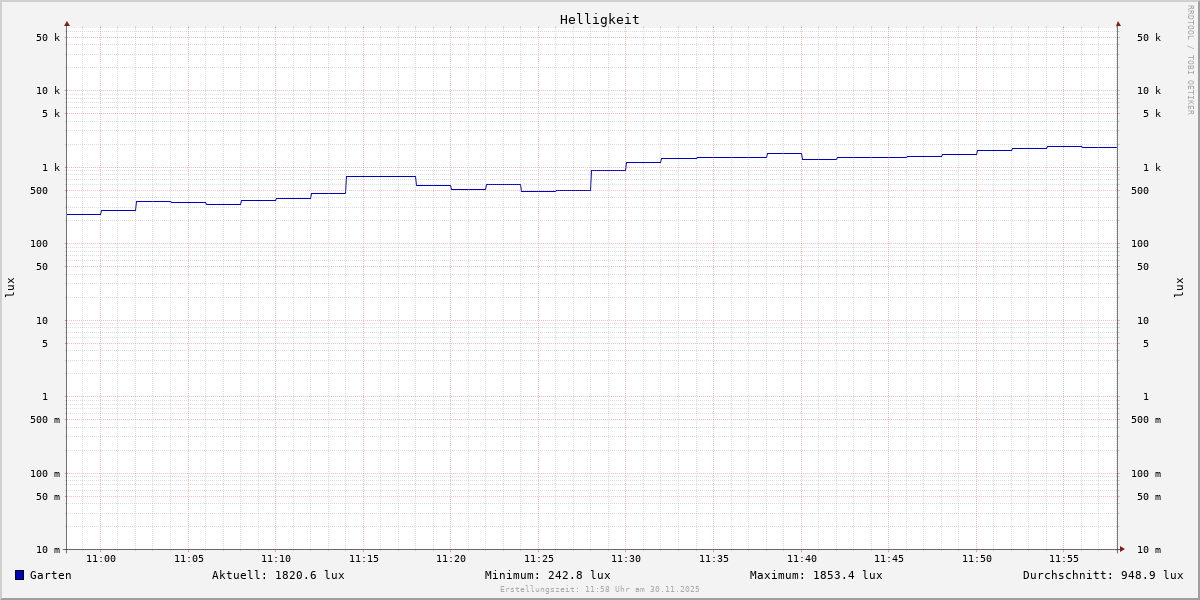Click the red arrow atop the left axis
The width and height of the screenshot is (1200, 600).
67,23
